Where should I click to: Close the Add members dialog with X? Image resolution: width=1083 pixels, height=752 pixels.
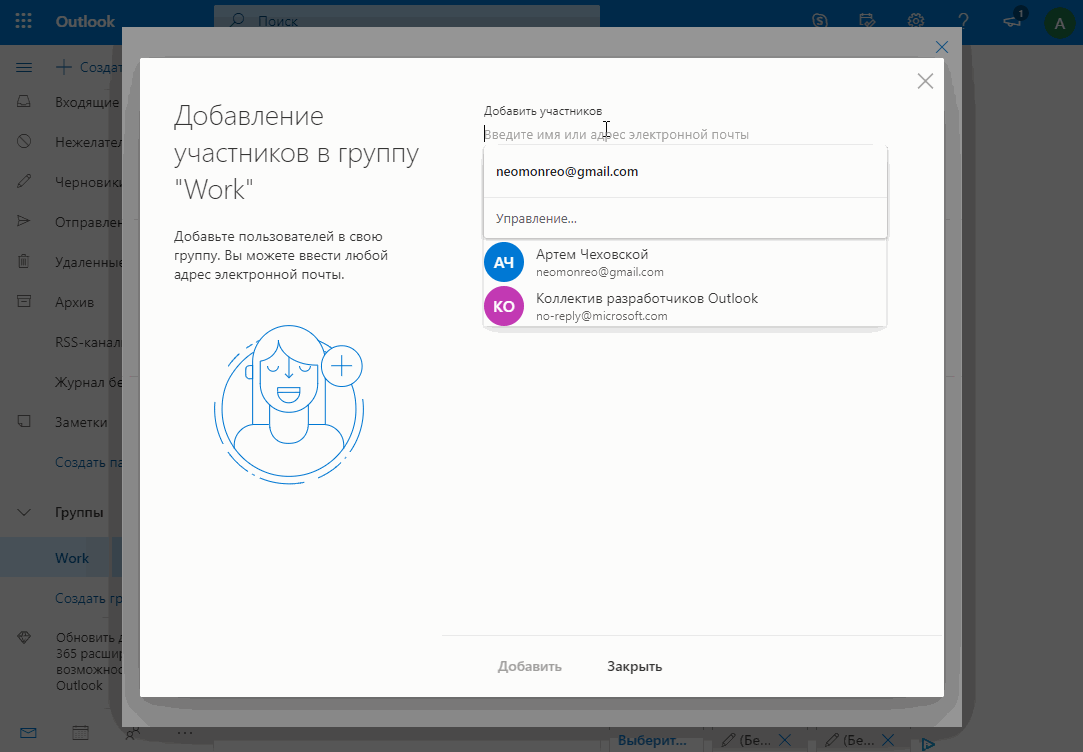(926, 81)
